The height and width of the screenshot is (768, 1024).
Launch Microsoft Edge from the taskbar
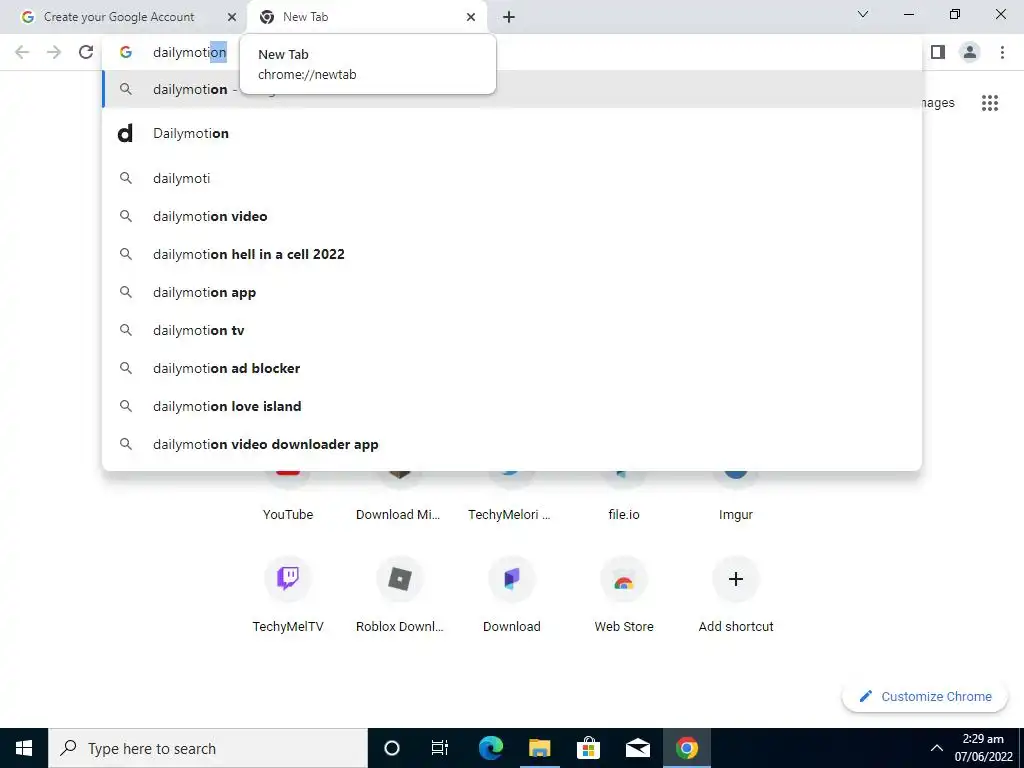(490, 748)
